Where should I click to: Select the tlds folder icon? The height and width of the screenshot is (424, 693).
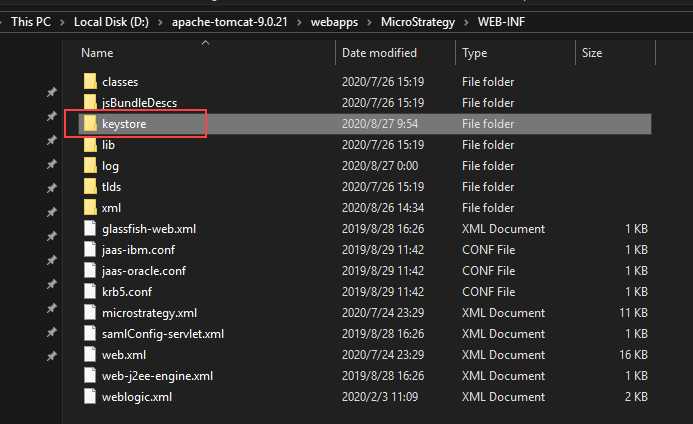[89, 186]
